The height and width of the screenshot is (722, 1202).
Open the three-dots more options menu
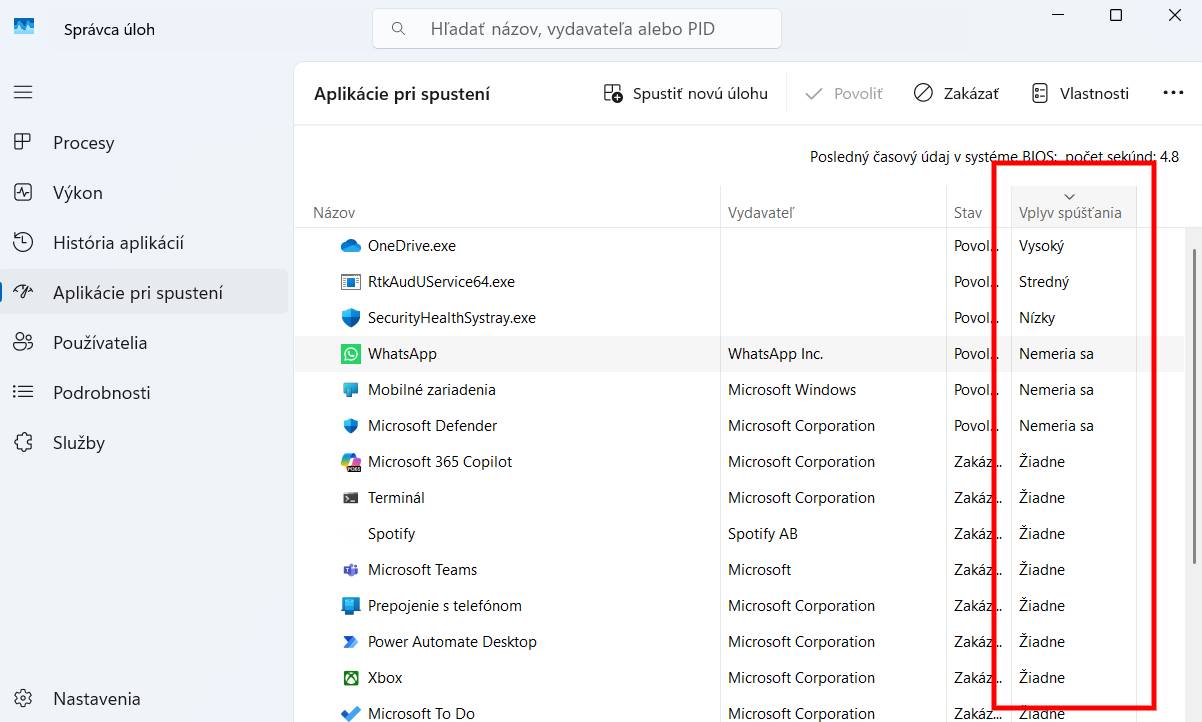[x=1173, y=93]
